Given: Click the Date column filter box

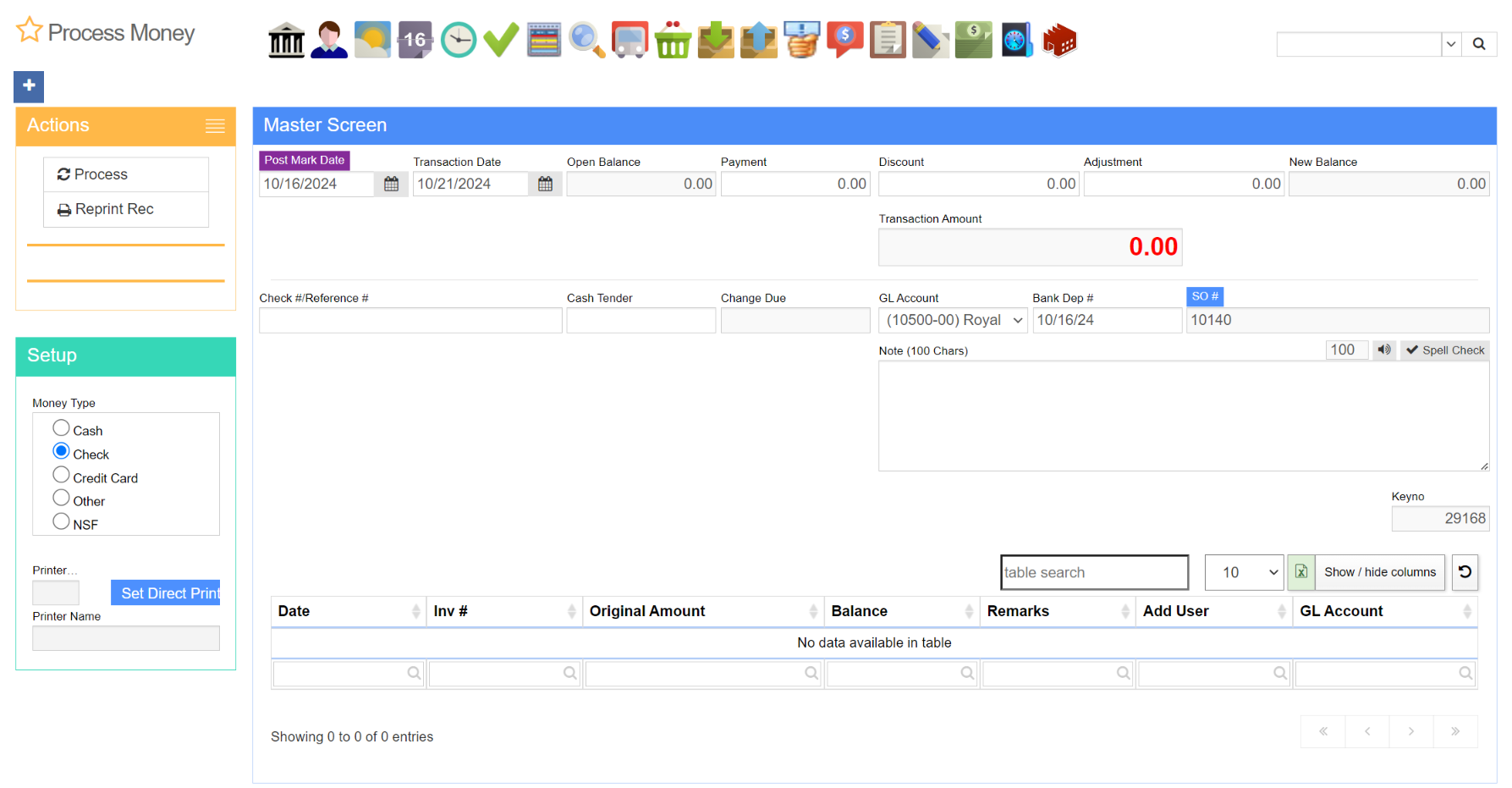Looking at the screenshot, I should pos(349,673).
